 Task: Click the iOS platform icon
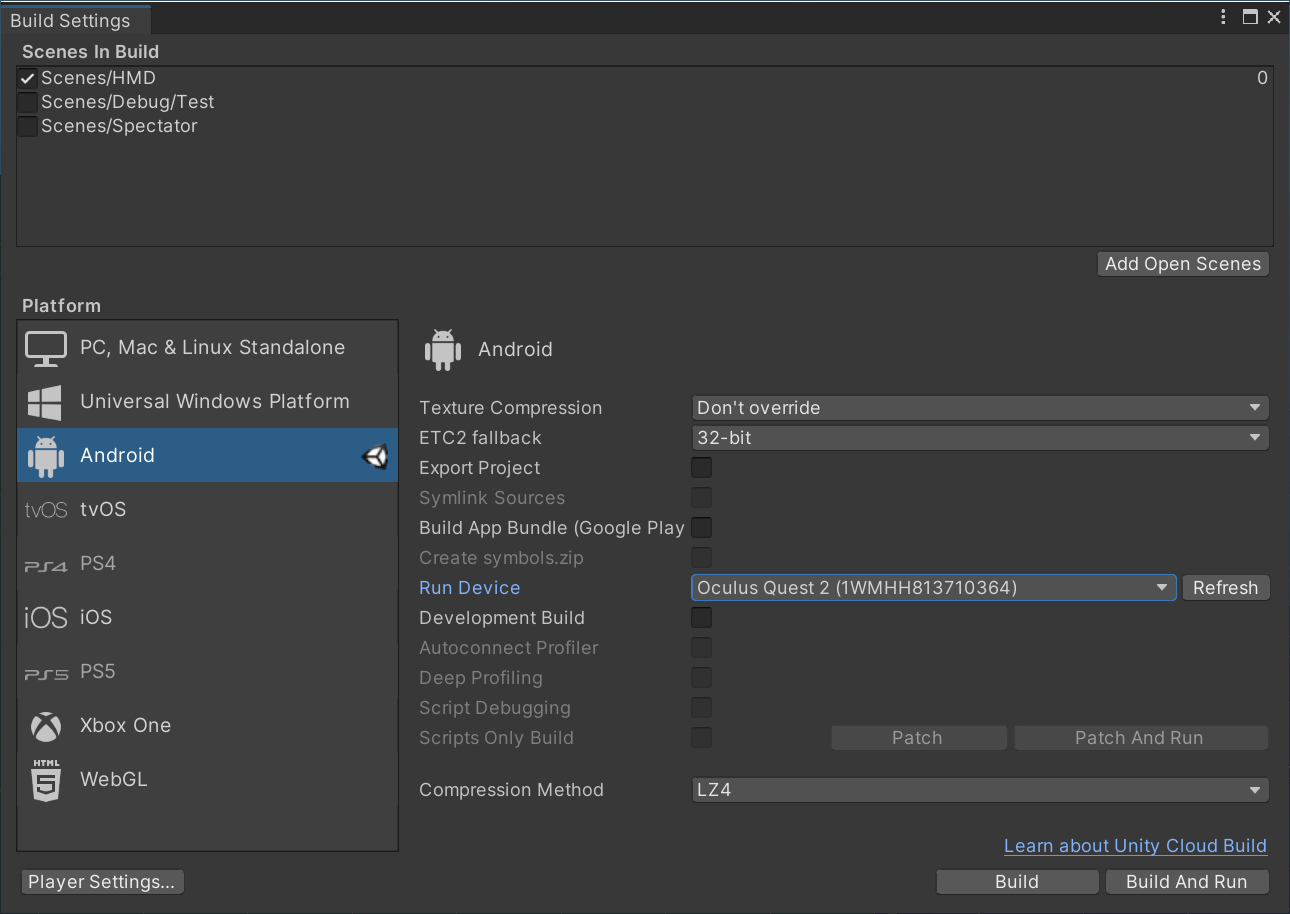46,618
